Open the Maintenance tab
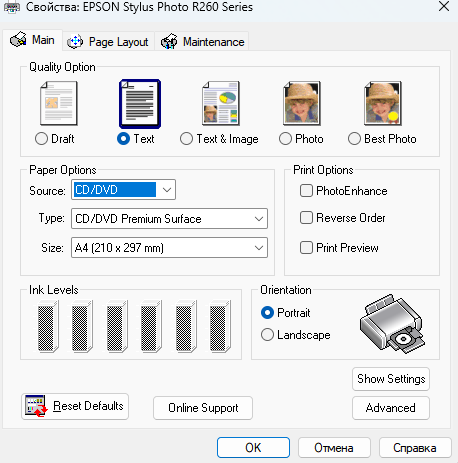 pos(202,42)
